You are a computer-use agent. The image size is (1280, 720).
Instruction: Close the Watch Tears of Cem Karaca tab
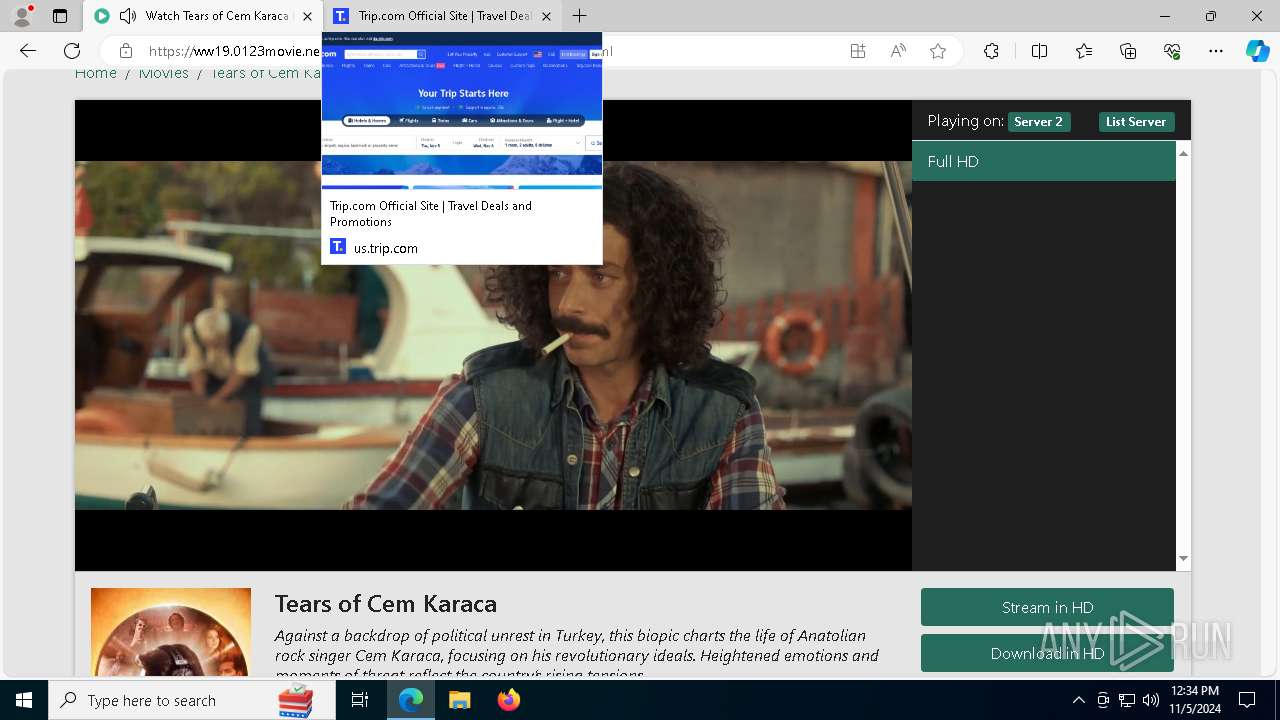point(307,16)
